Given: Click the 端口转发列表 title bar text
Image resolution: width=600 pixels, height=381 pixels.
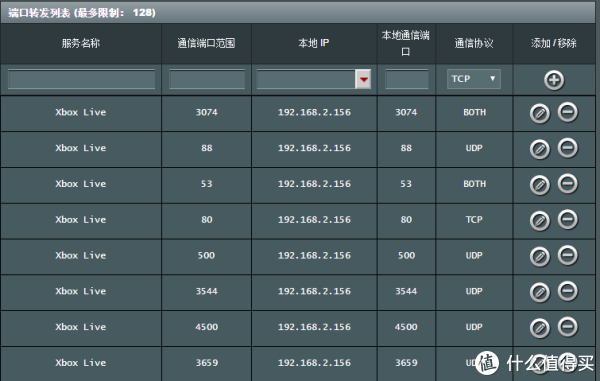Looking at the screenshot, I should click(x=82, y=13).
